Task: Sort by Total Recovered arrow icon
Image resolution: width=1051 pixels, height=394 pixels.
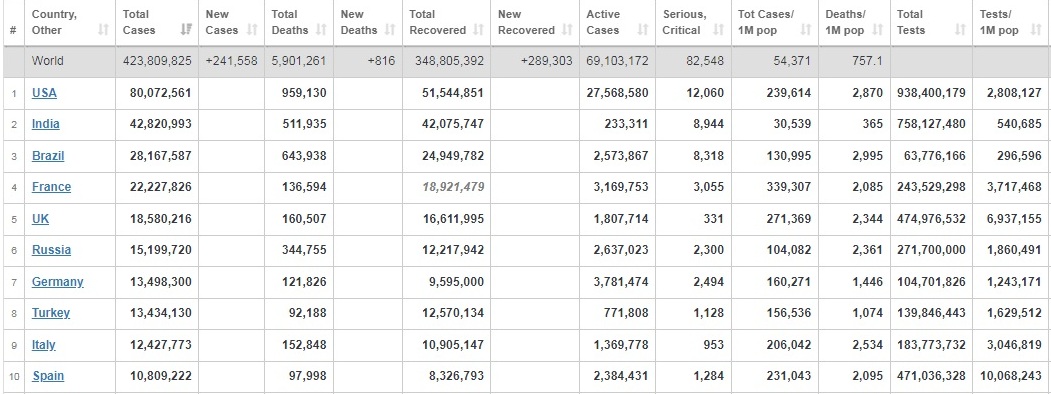Action: click(478, 29)
